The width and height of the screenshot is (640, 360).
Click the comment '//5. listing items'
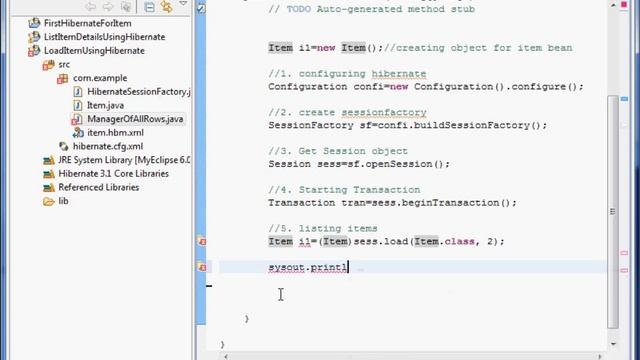[323, 229]
